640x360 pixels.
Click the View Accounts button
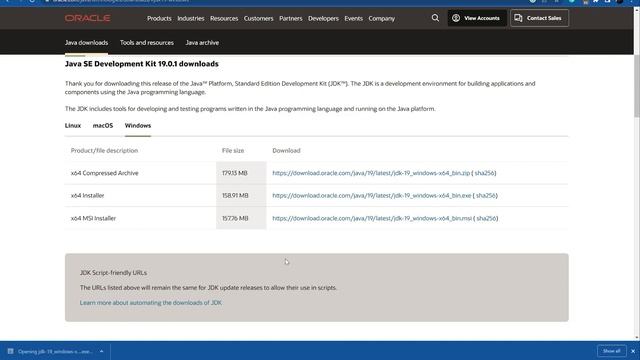pos(476,18)
